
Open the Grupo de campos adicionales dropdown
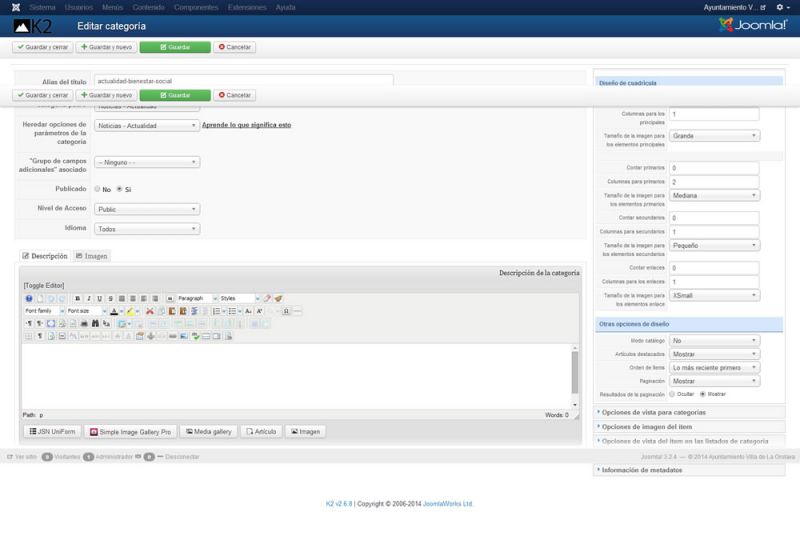coord(147,162)
